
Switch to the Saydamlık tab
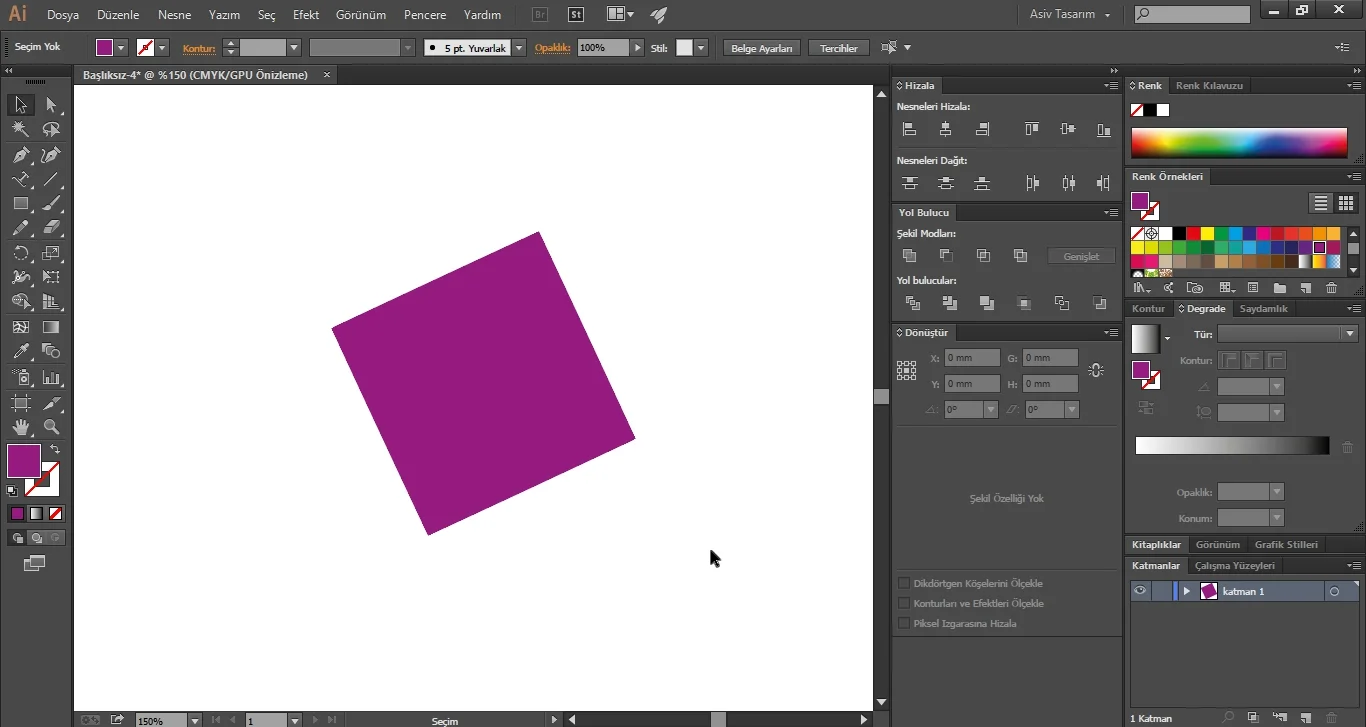[1264, 309]
